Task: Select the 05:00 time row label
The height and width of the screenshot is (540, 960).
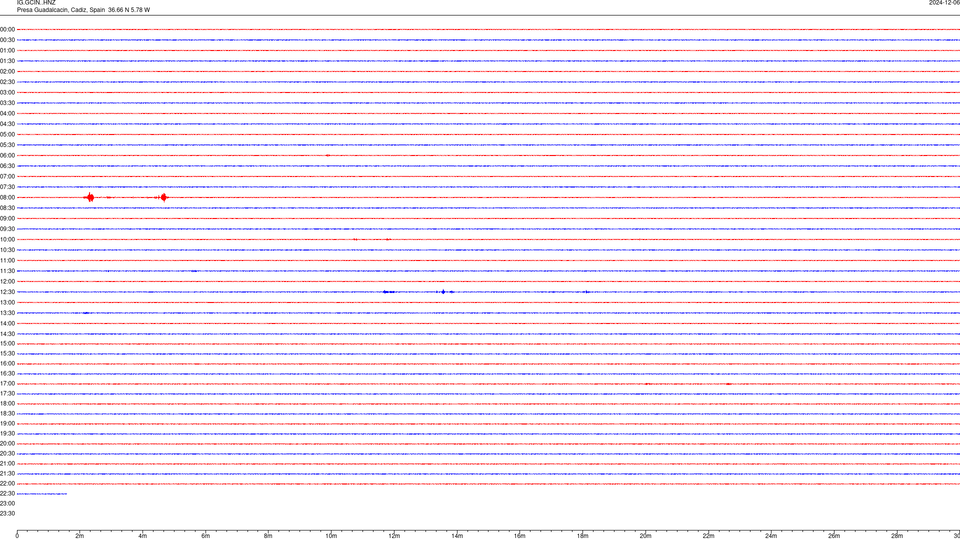Action: tap(7, 135)
